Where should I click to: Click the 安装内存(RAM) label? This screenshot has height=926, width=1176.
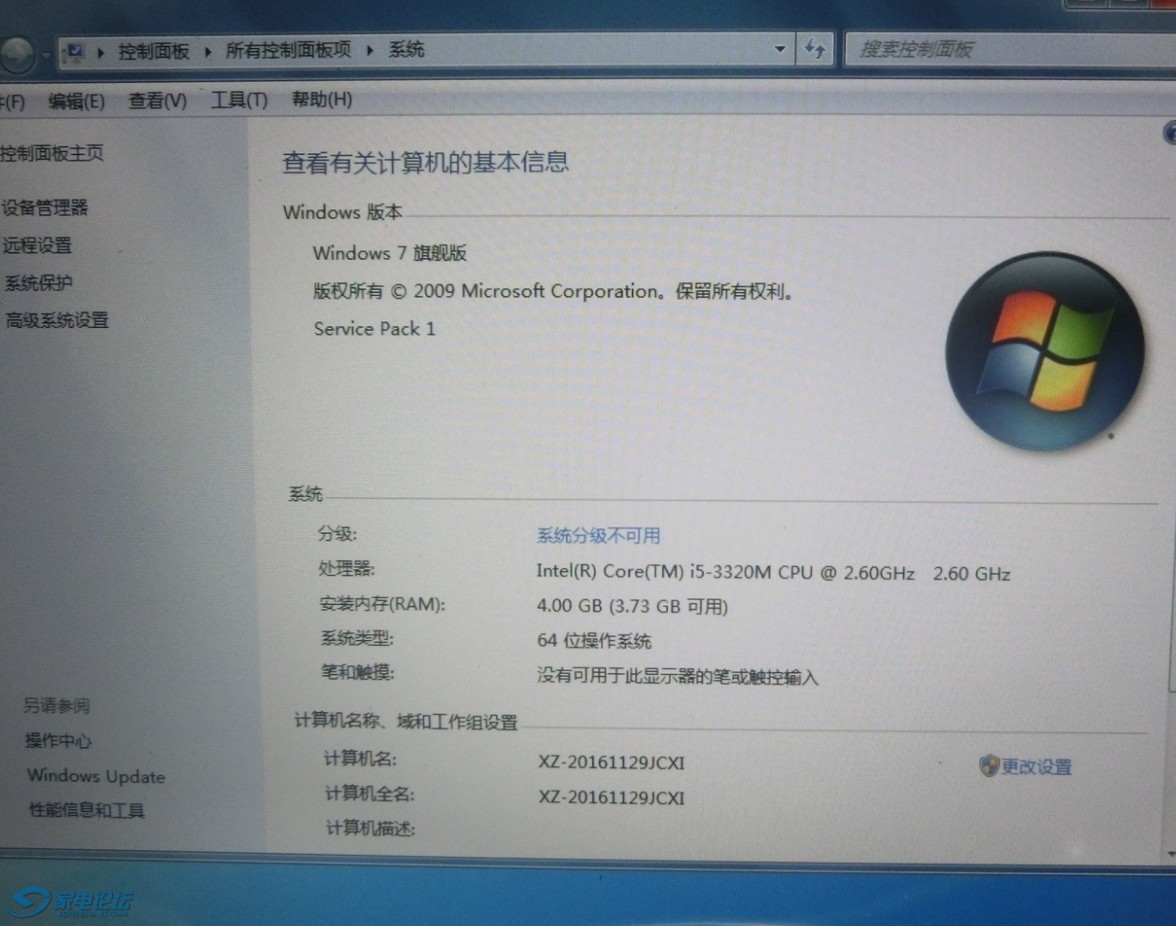point(382,604)
